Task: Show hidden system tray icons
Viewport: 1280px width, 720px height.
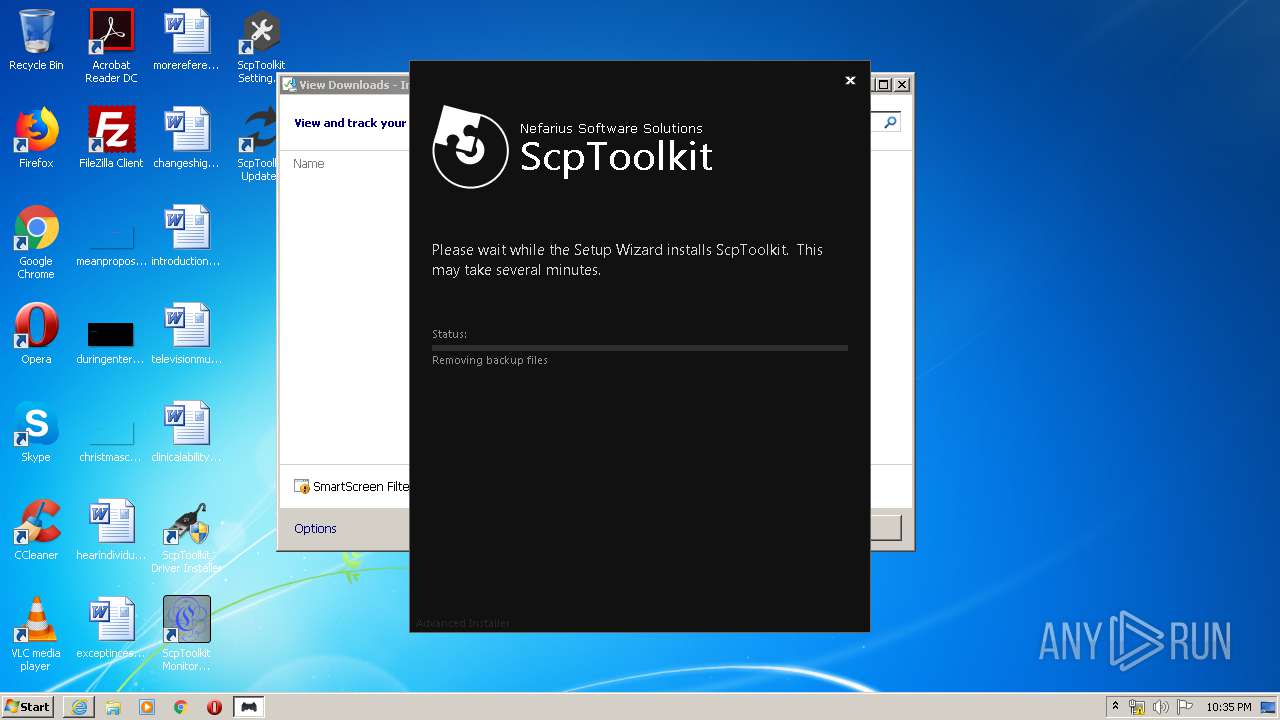Action: [x=1115, y=707]
